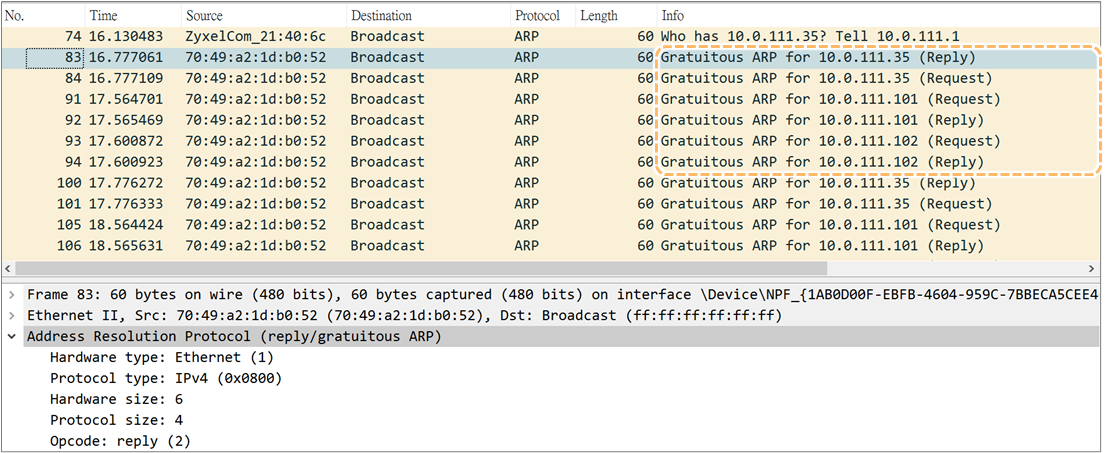1107x453 pixels.
Task: Sort by the Protocol column header
Action: coord(544,16)
